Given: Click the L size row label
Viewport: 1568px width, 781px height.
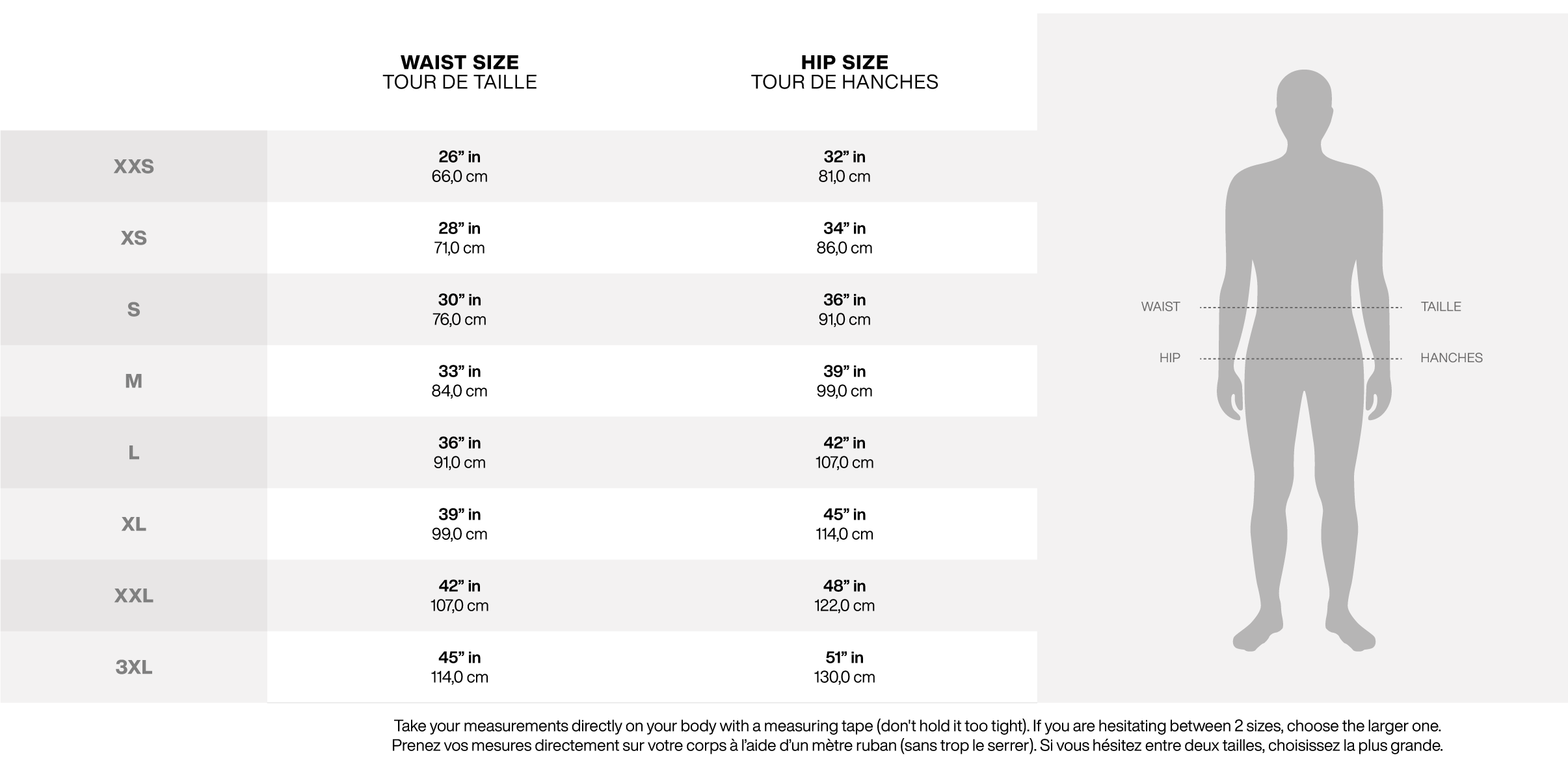Looking at the screenshot, I should [134, 453].
